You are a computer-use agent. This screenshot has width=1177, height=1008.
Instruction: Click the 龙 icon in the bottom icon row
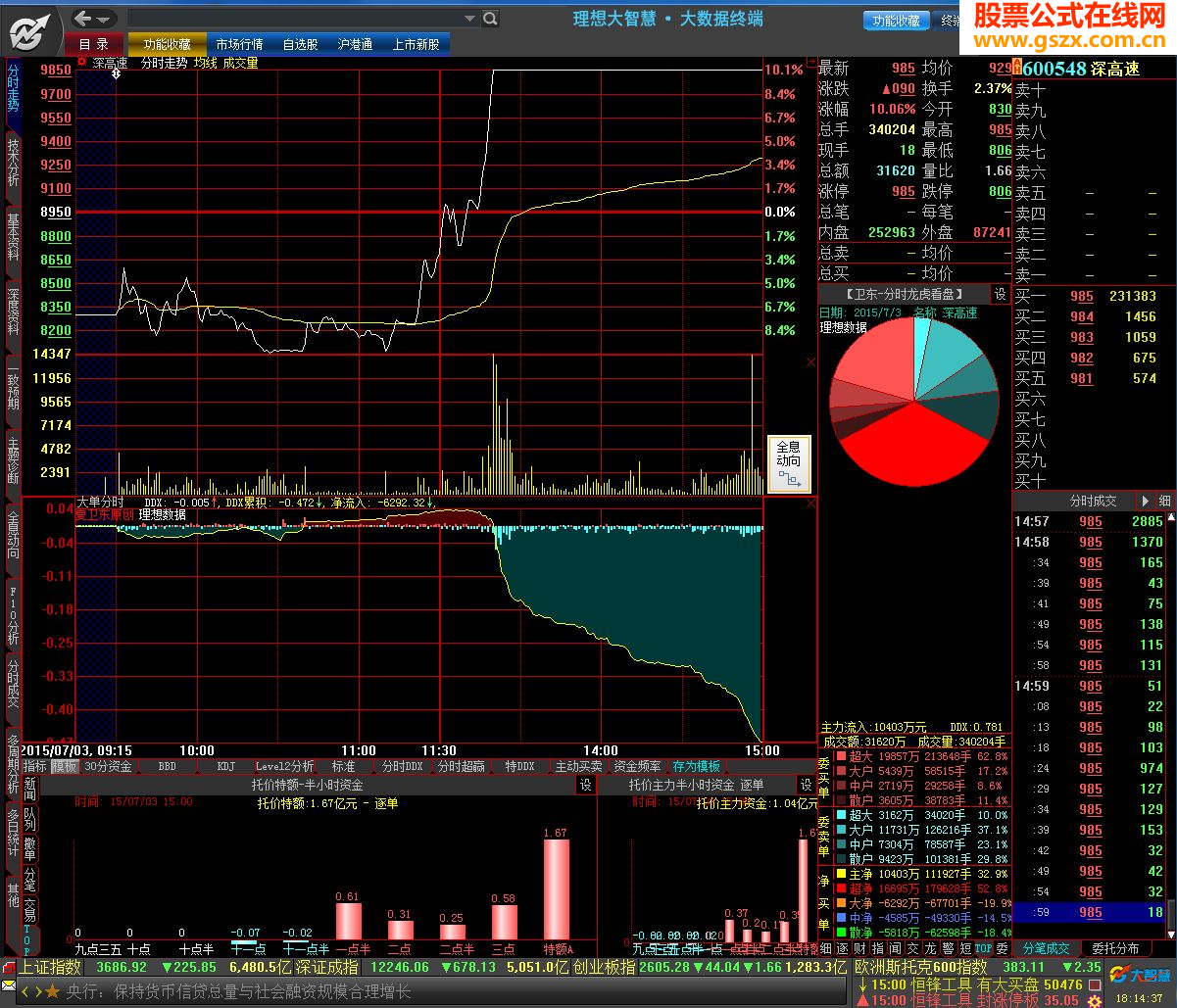(931, 948)
